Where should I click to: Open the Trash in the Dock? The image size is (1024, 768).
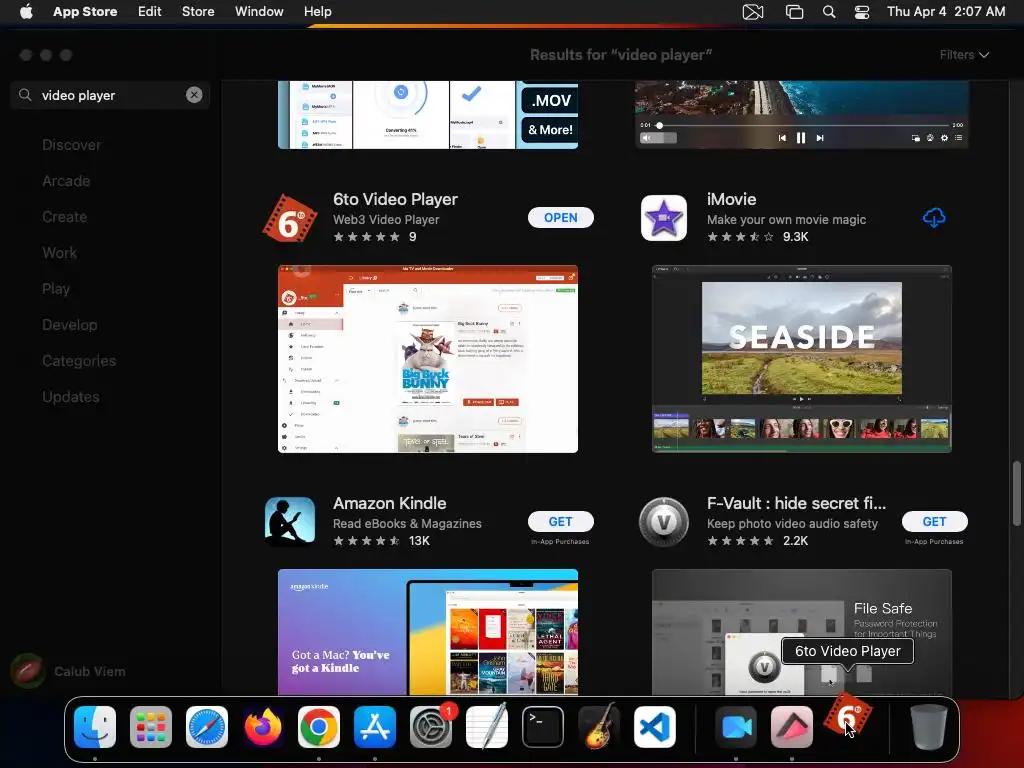[929, 727]
